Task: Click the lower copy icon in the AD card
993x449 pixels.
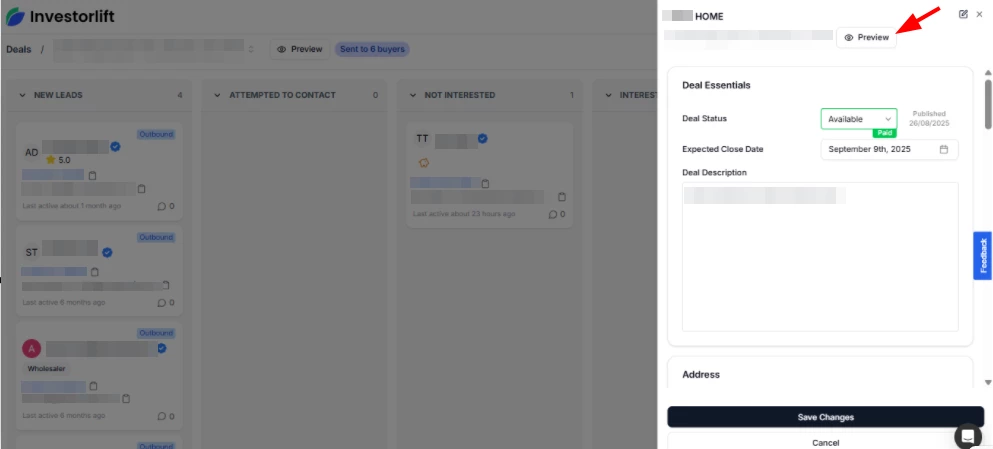Action: [x=142, y=189]
